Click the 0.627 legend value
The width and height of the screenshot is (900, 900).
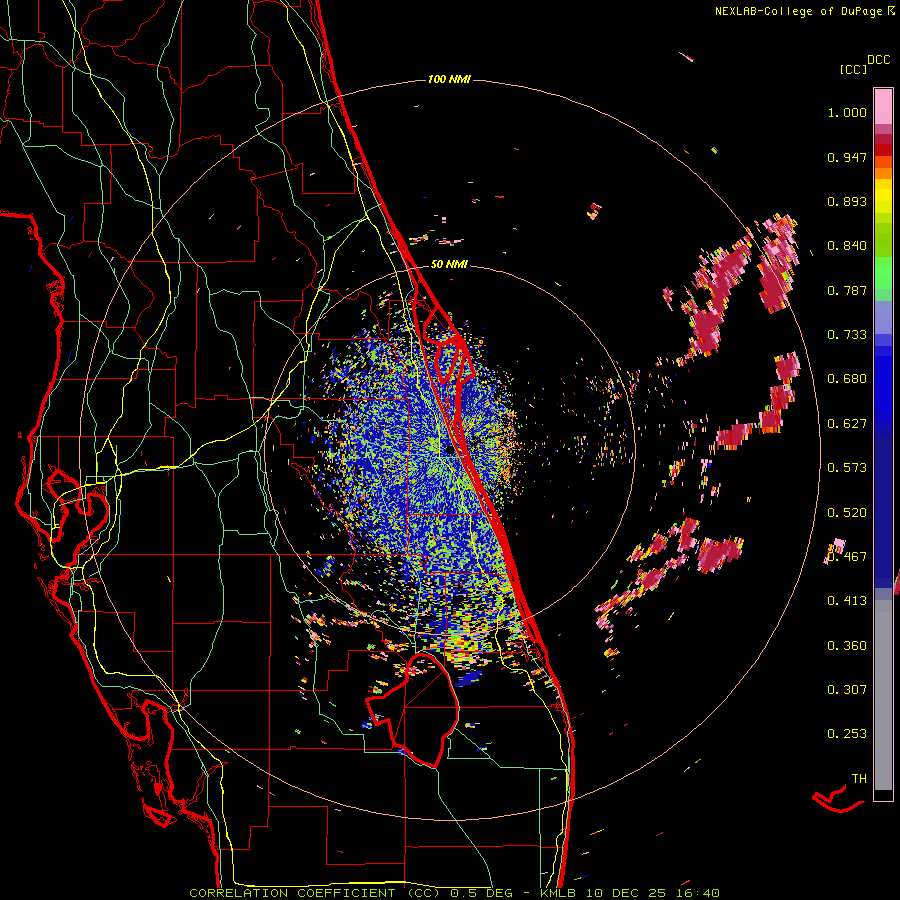(847, 424)
